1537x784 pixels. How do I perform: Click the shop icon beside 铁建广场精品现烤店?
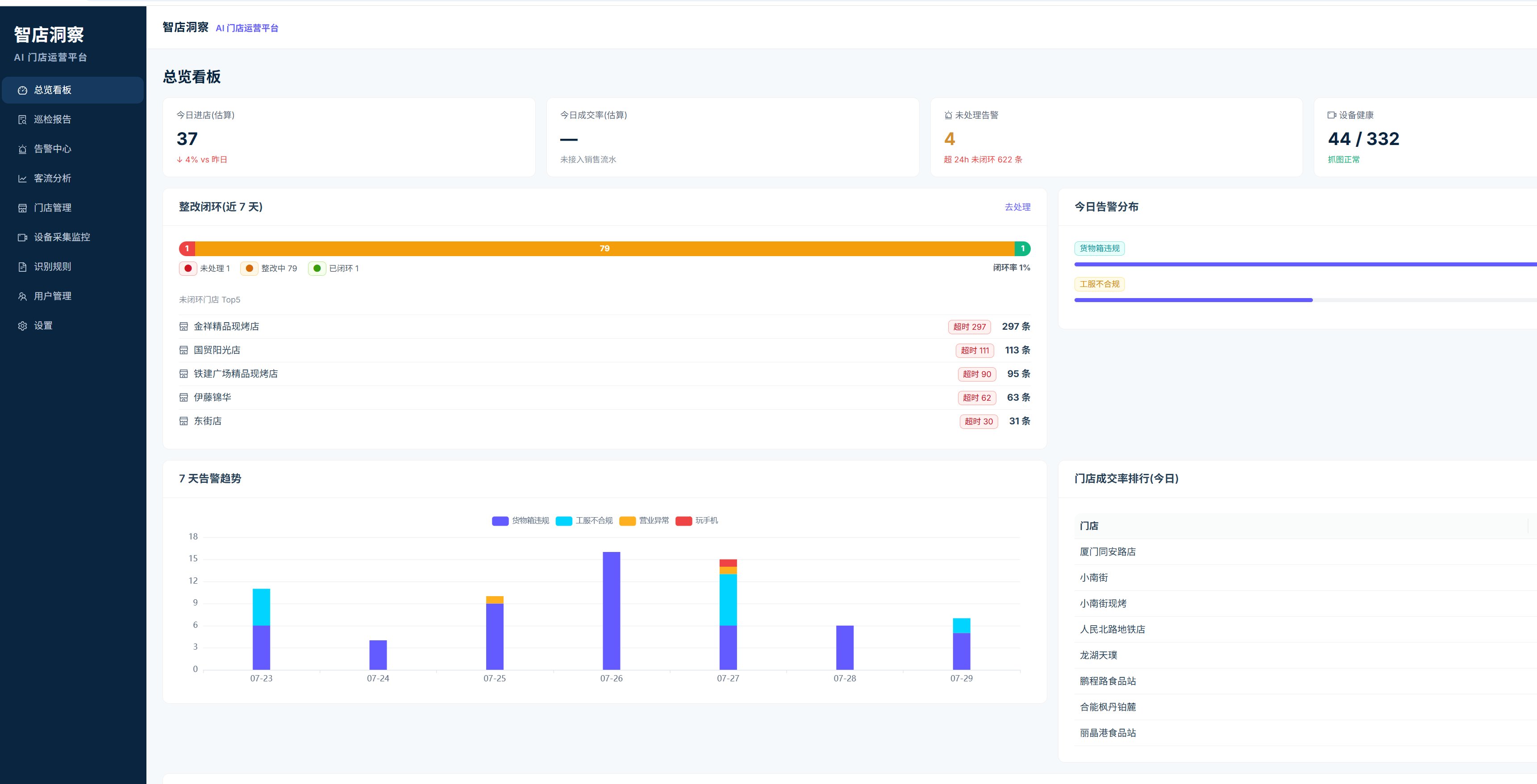pyautogui.click(x=184, y=374)
